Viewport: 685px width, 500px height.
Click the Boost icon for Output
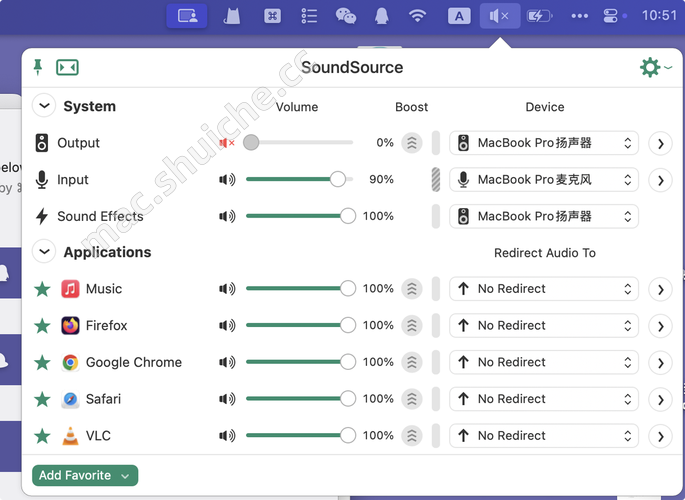click(x=411, y=143)
